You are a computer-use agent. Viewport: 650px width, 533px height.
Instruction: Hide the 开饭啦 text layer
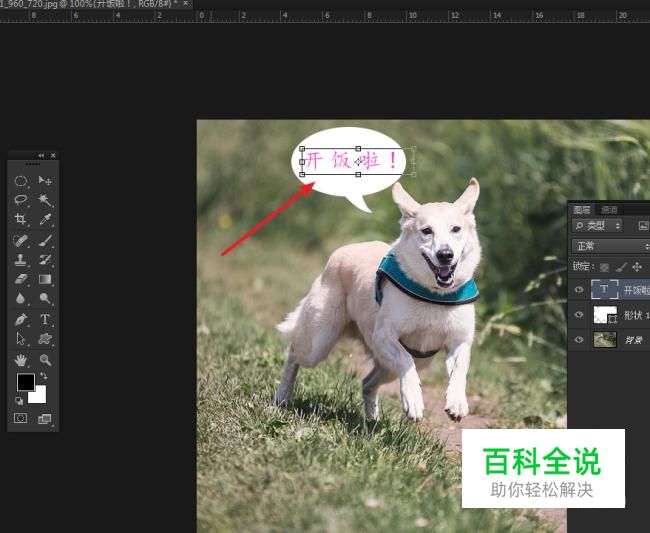point(579,290)
